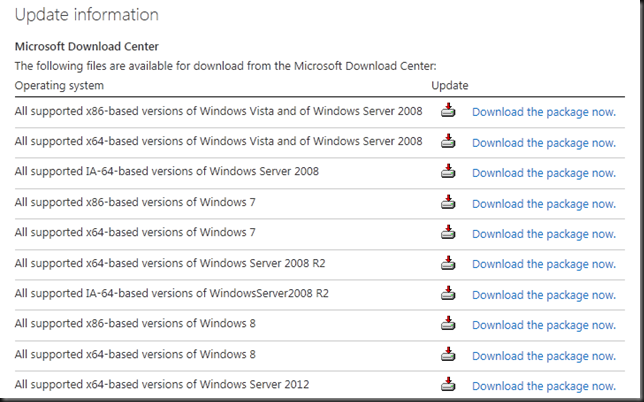Click sentence 'The following files are available for download'
Viewport: 644px width, 402px height.
pos(129,66)
